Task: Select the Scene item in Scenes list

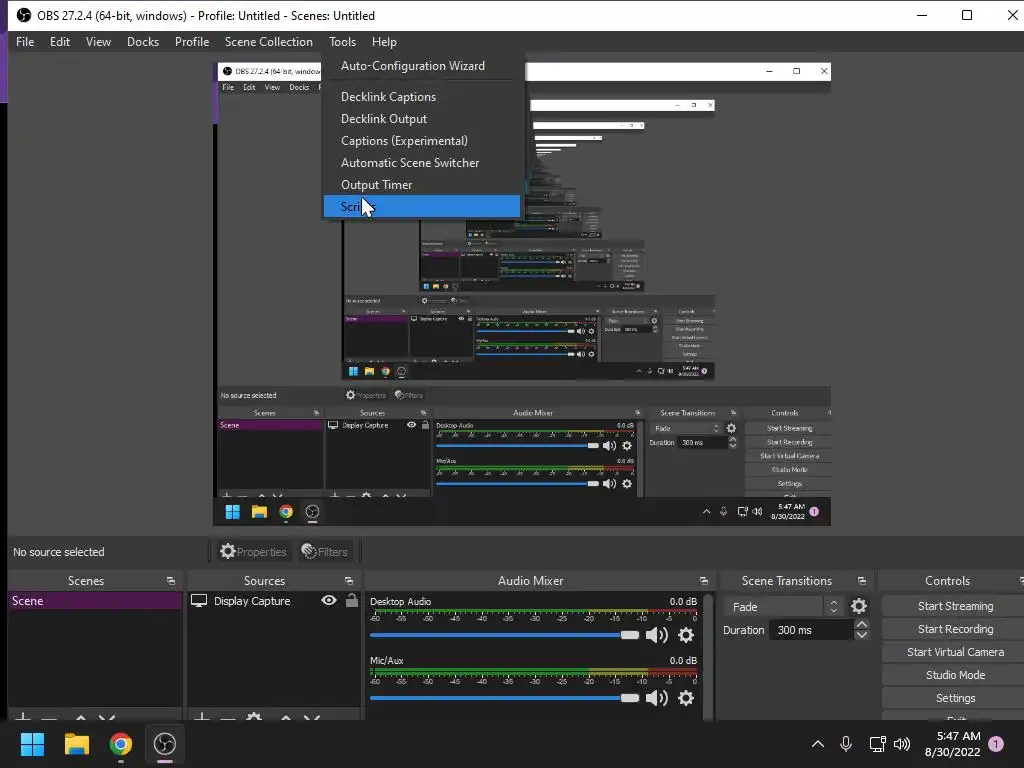Action: (x=95, y=601)
